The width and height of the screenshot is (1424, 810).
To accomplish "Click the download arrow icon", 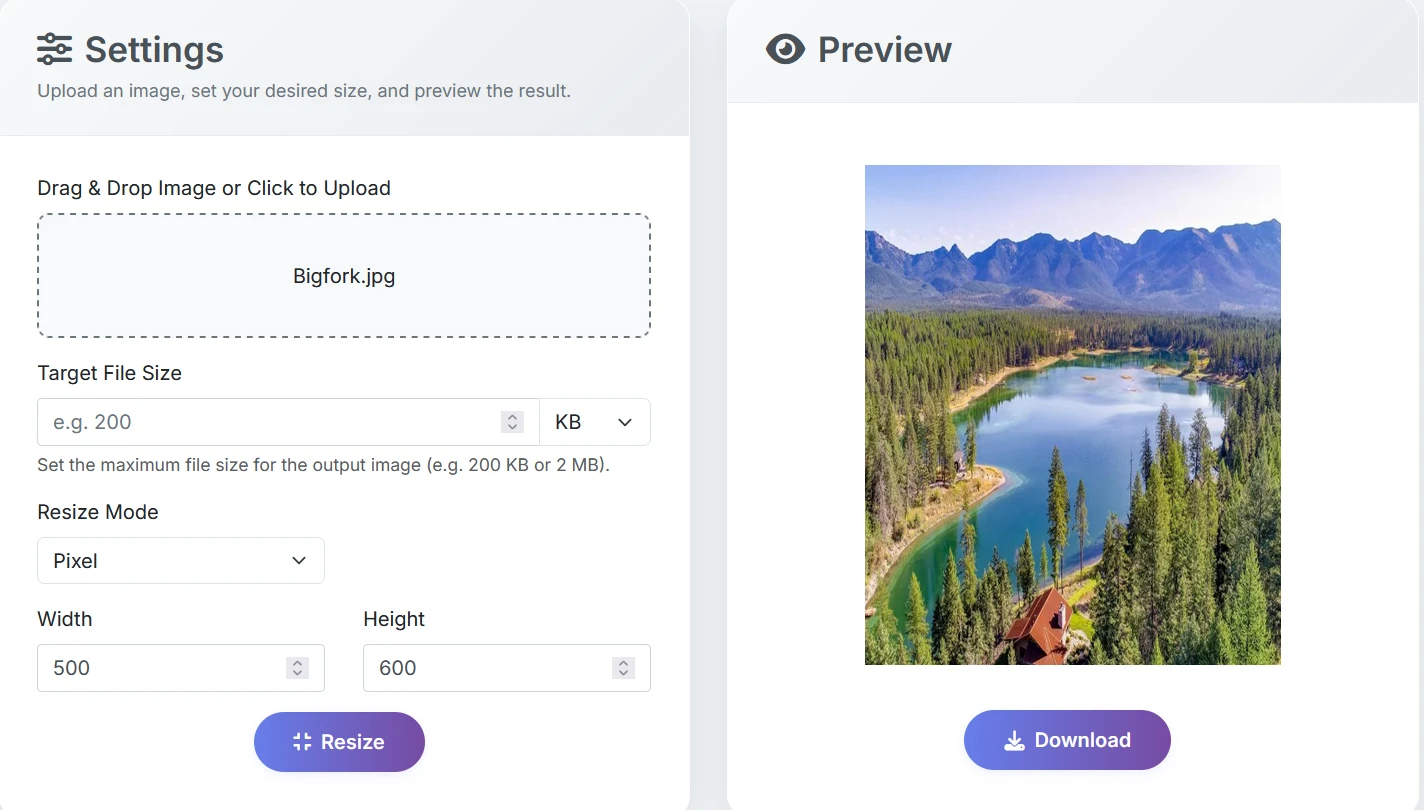I will coord(1014,741).
